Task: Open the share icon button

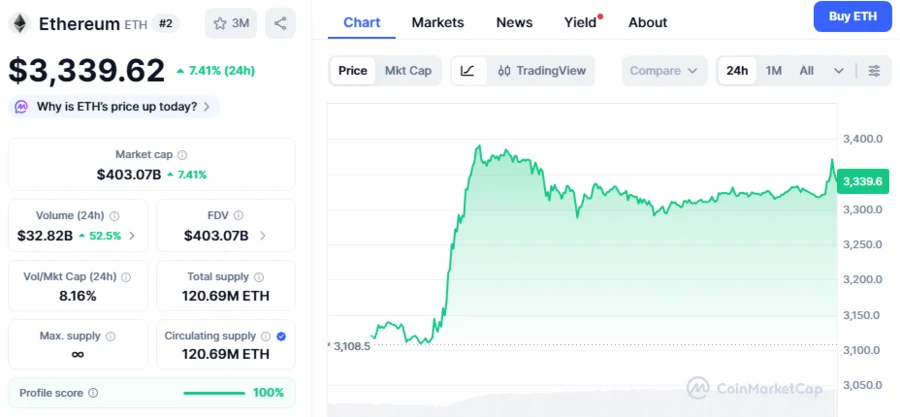Action: click(x=280, y=24)
